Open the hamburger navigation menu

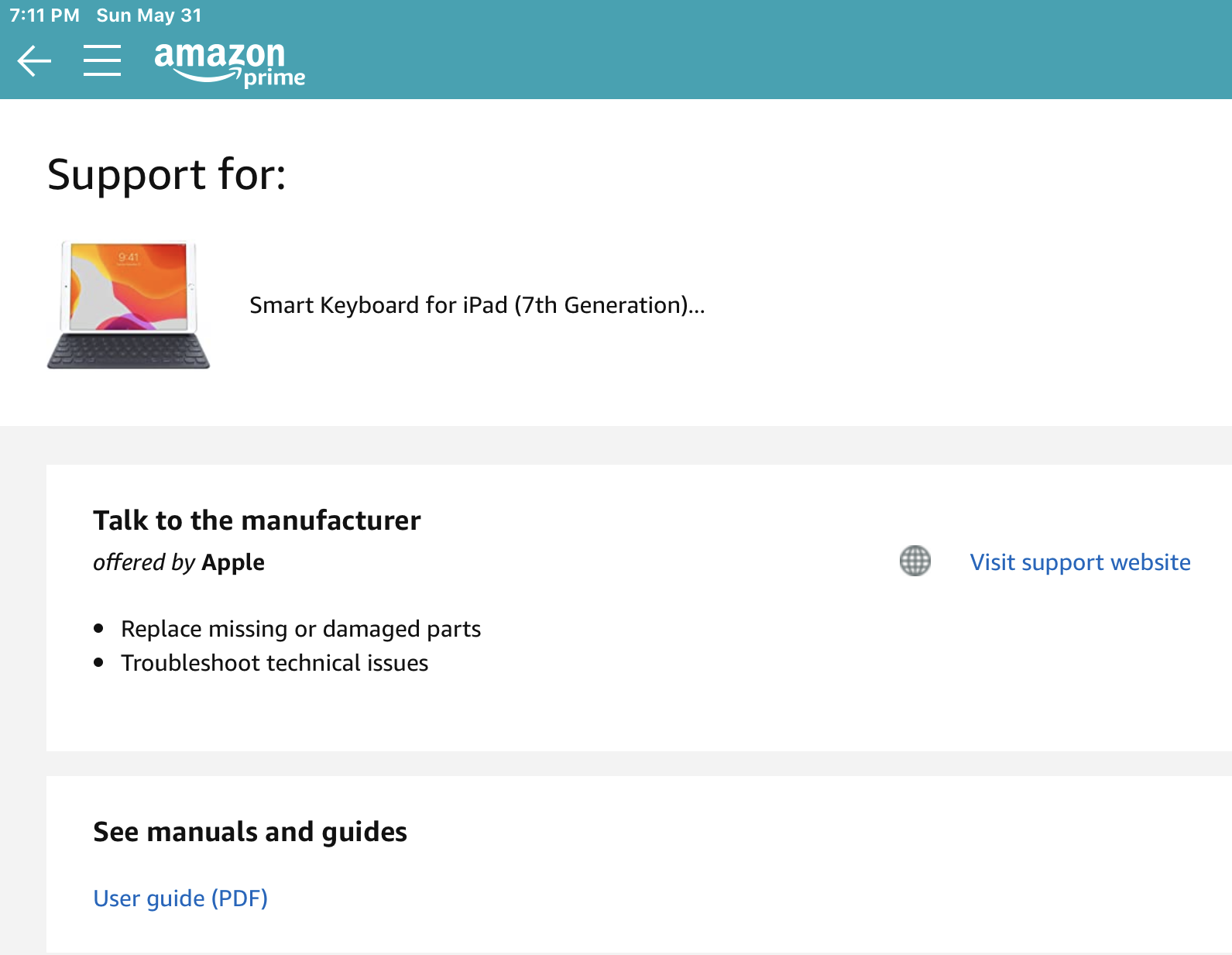click(x=102, y=60)
